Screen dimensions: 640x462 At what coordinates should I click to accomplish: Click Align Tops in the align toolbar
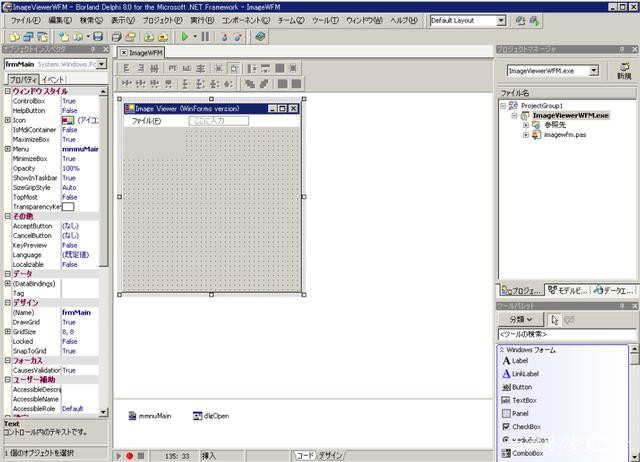pos(173,68)
